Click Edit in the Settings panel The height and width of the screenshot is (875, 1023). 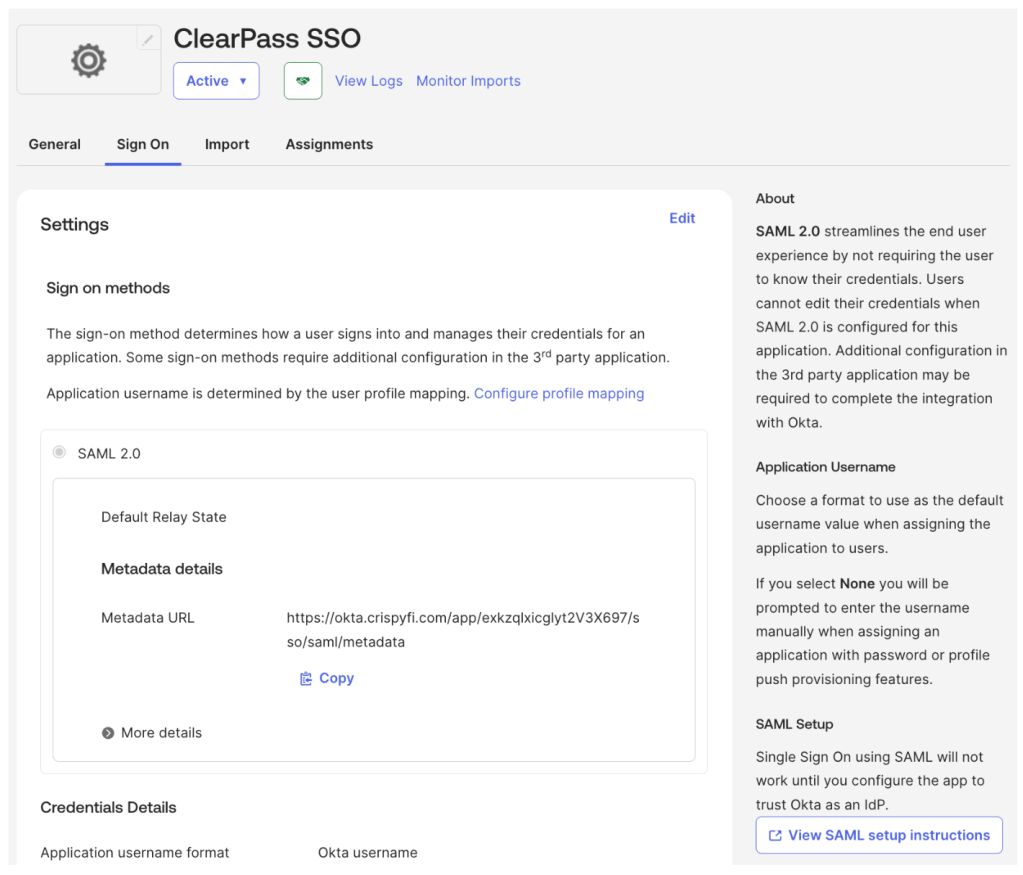coord(682,218)
